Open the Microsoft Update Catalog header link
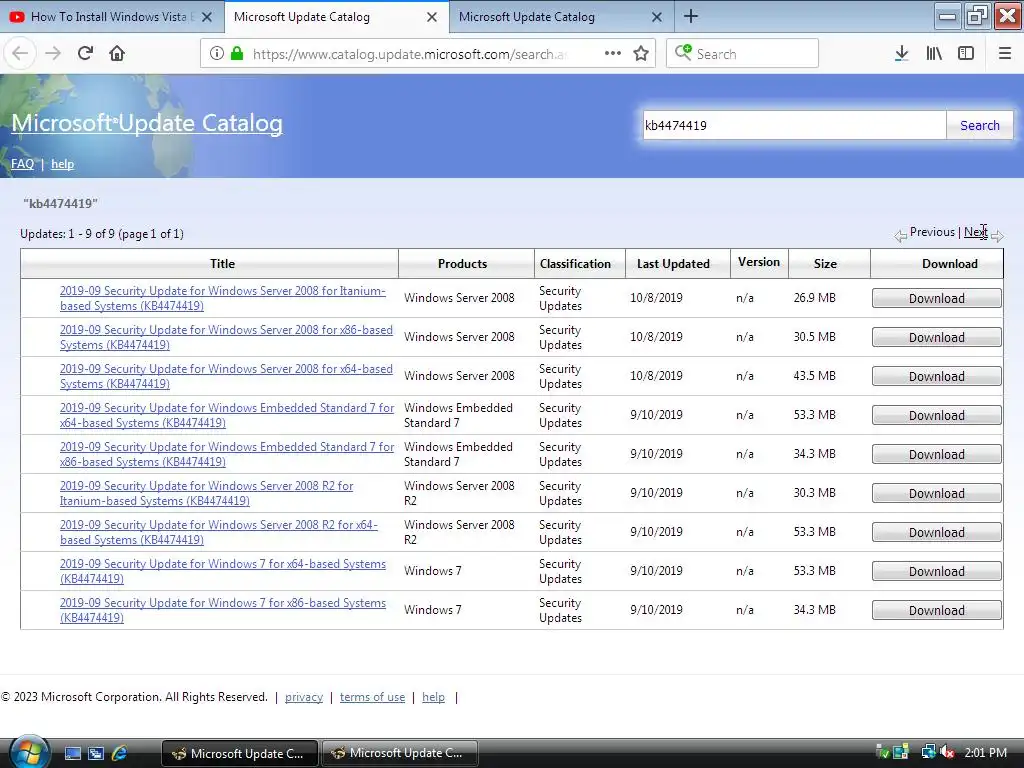1024x768 pixels. tap(147, 123)
